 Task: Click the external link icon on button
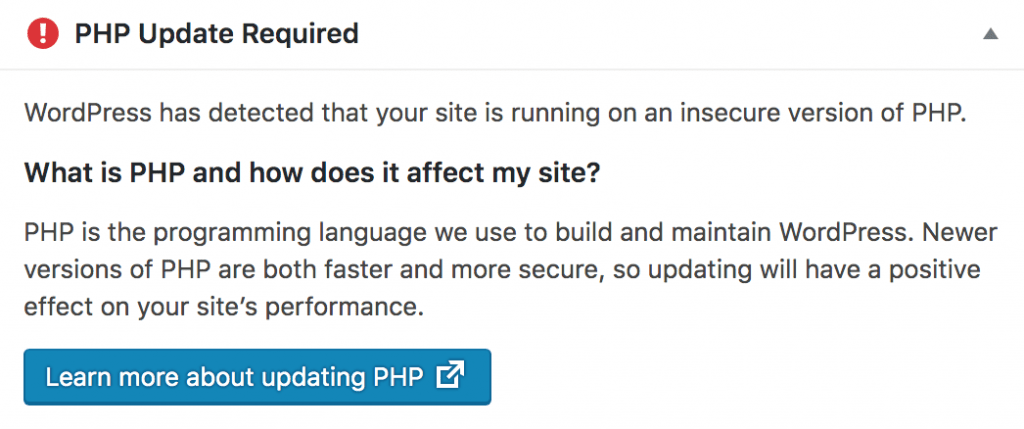point(451,376)
